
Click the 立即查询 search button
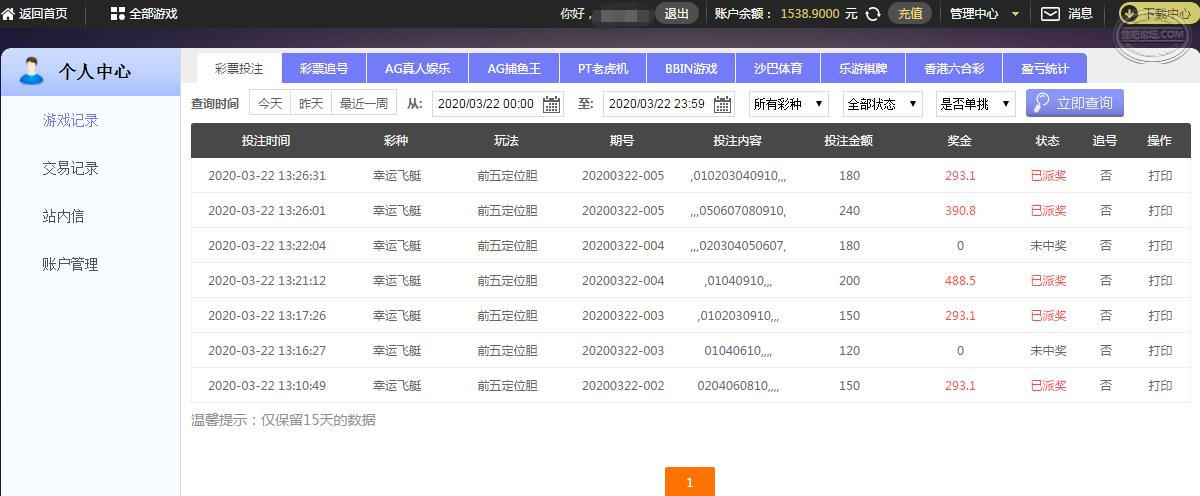[1075, 103]
